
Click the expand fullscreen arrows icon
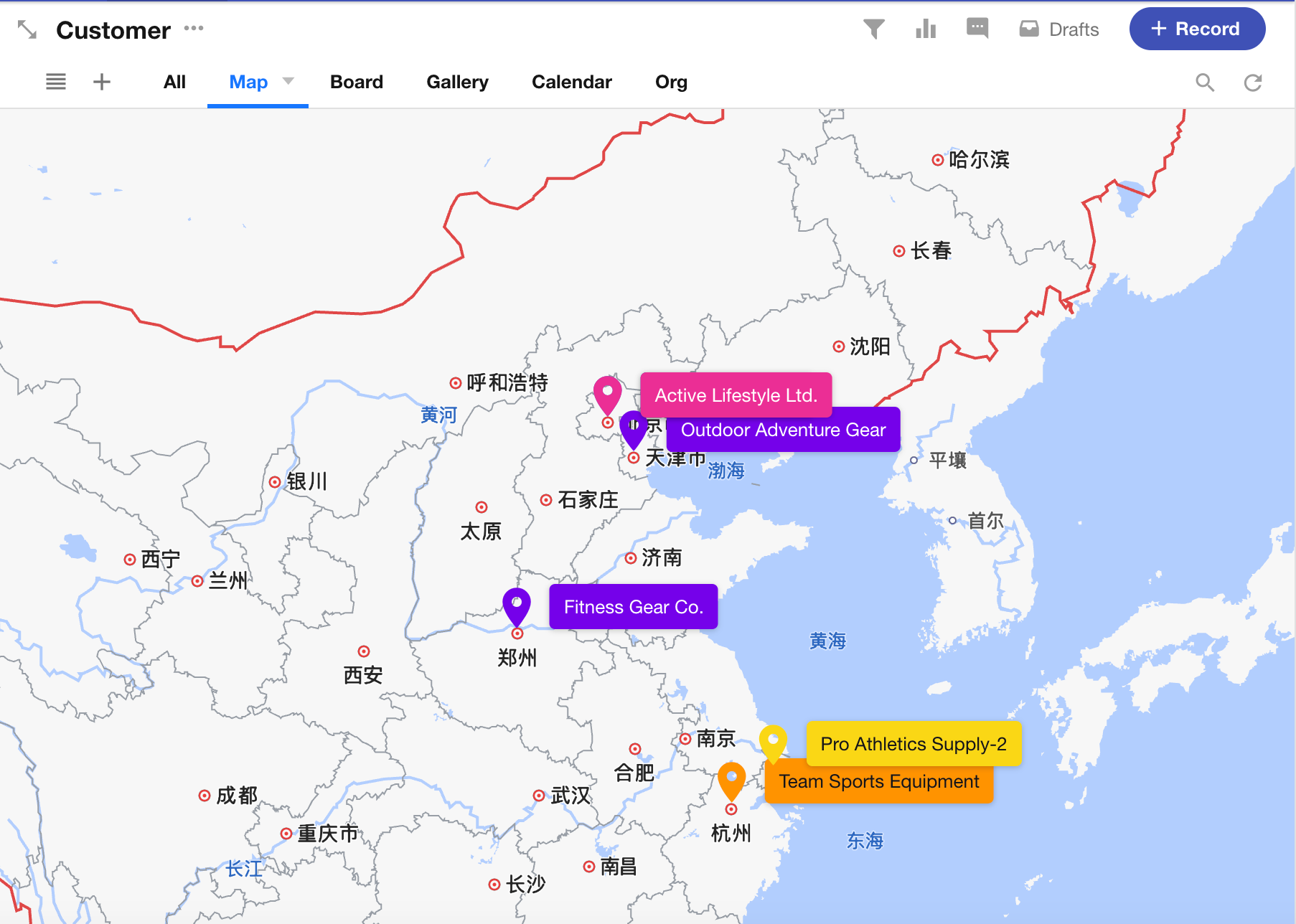(x=27, y=29)
